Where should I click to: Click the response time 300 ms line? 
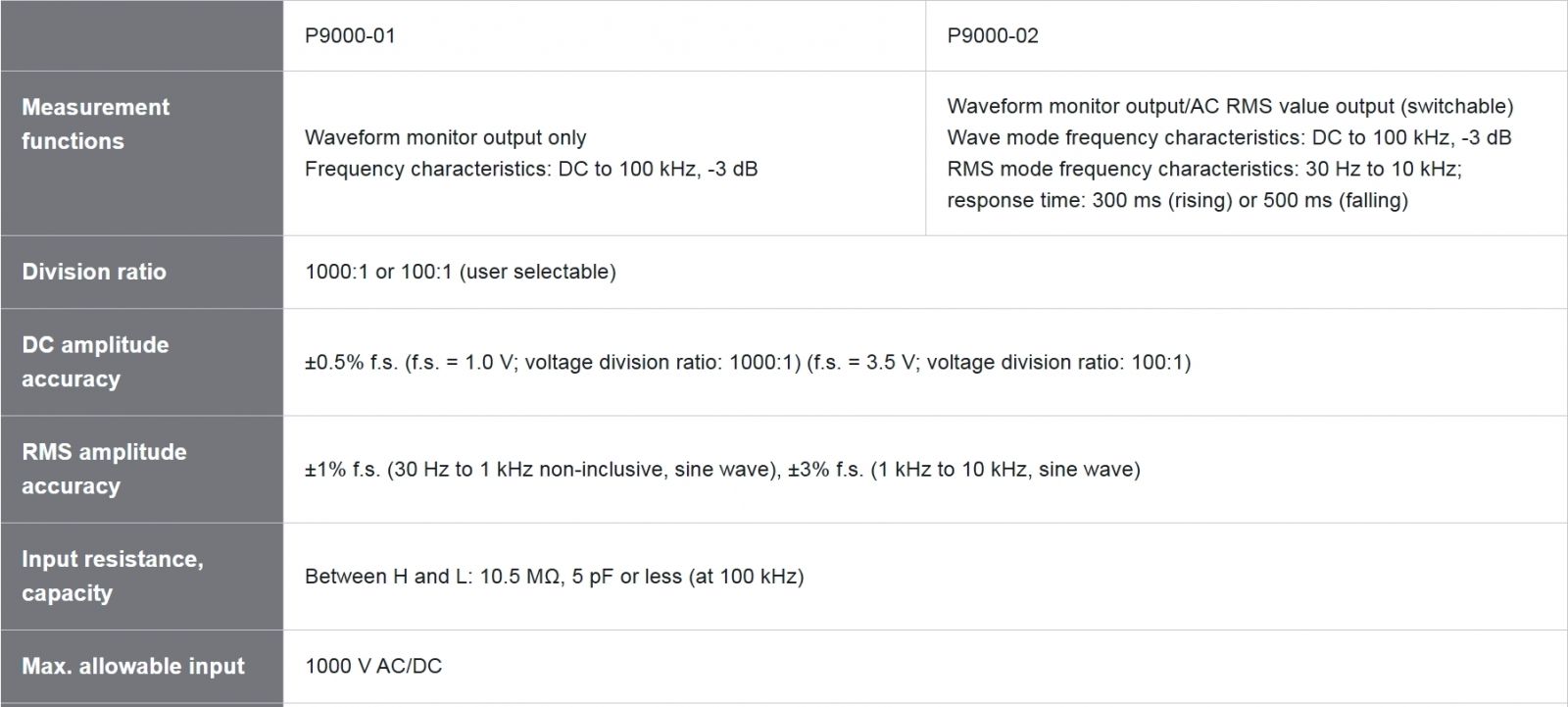1177,200
